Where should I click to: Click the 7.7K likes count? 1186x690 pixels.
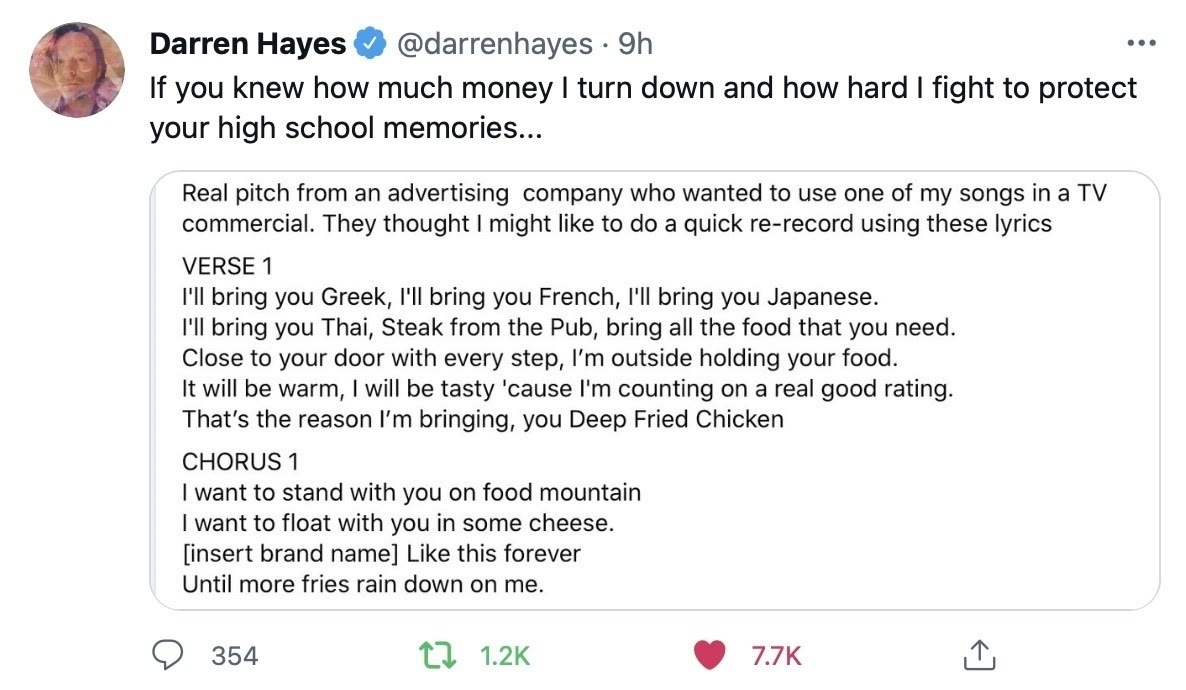(x=775, y=655)
